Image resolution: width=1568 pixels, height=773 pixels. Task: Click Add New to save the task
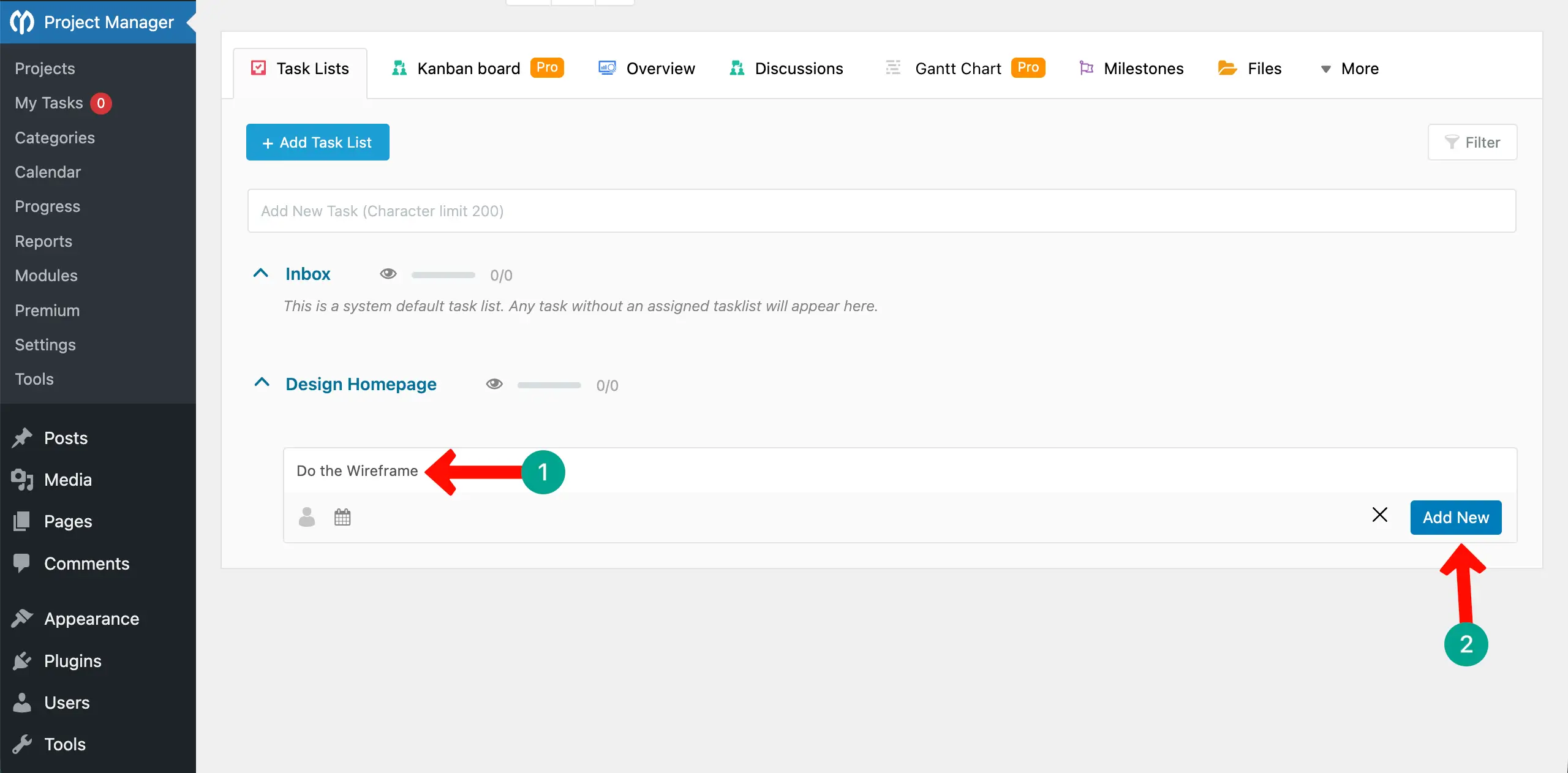coord(1456,518)
